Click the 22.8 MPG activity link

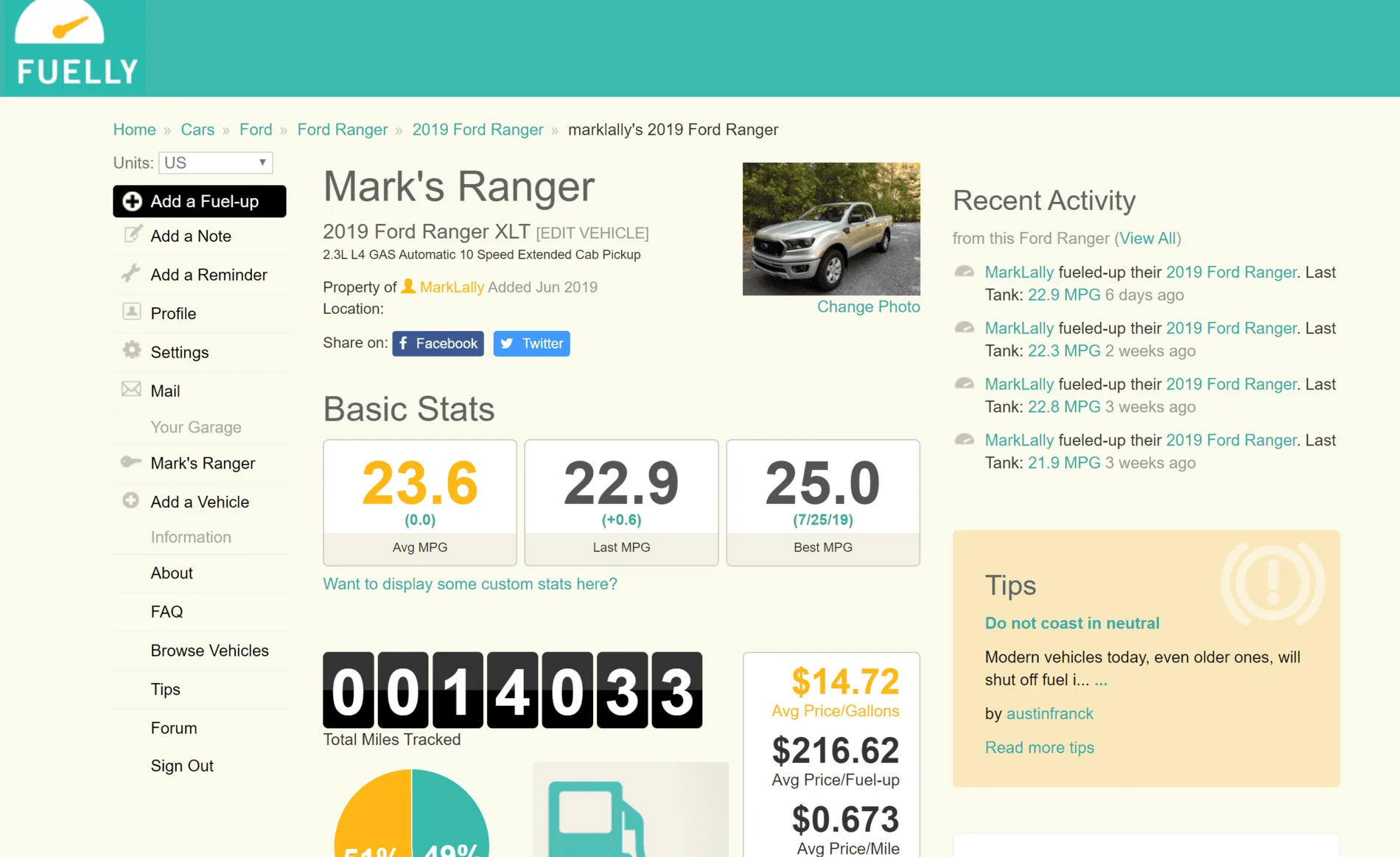point(1064,407)
